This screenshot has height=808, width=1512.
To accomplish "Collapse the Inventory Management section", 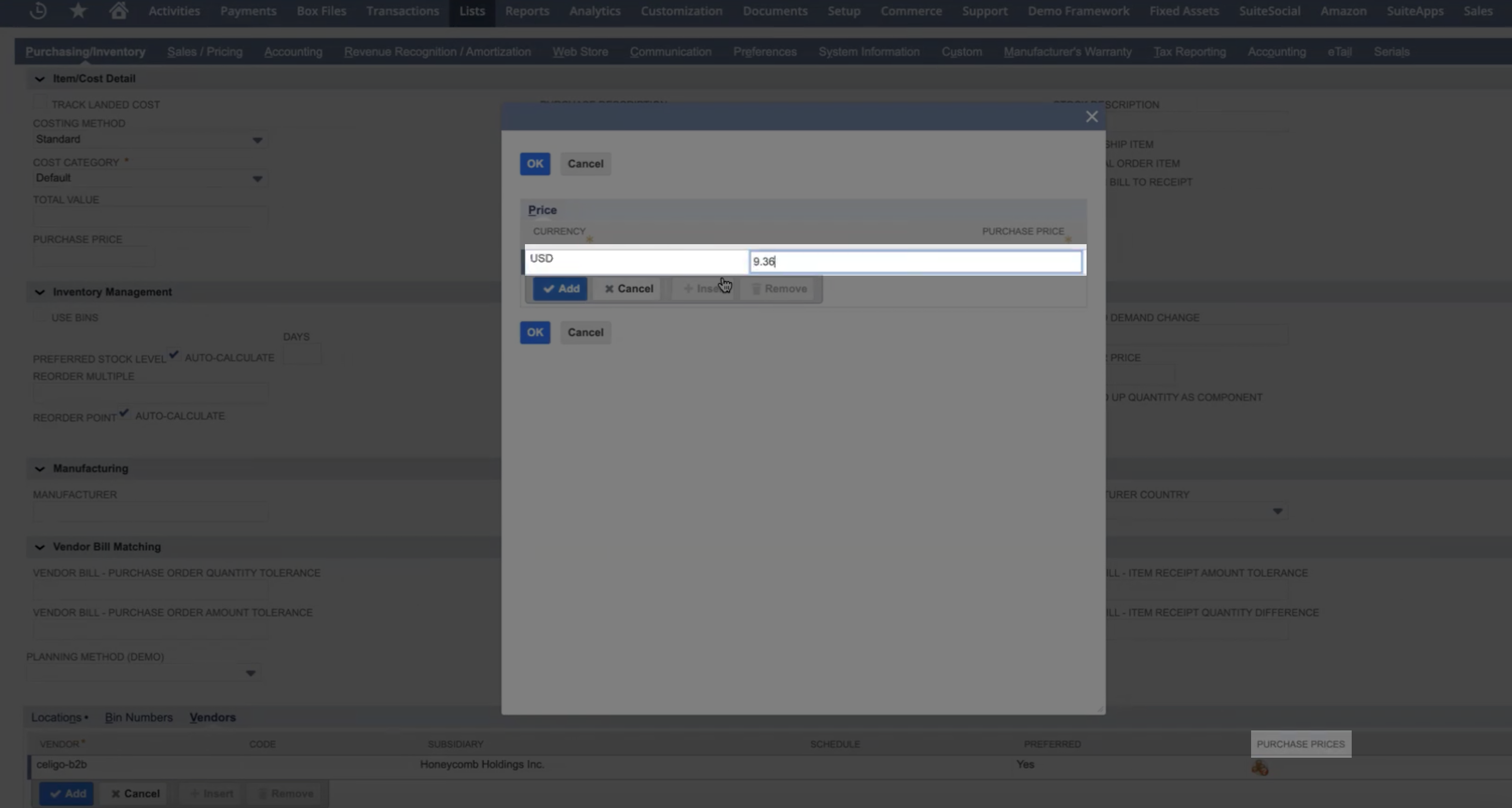I will point(39,292).
